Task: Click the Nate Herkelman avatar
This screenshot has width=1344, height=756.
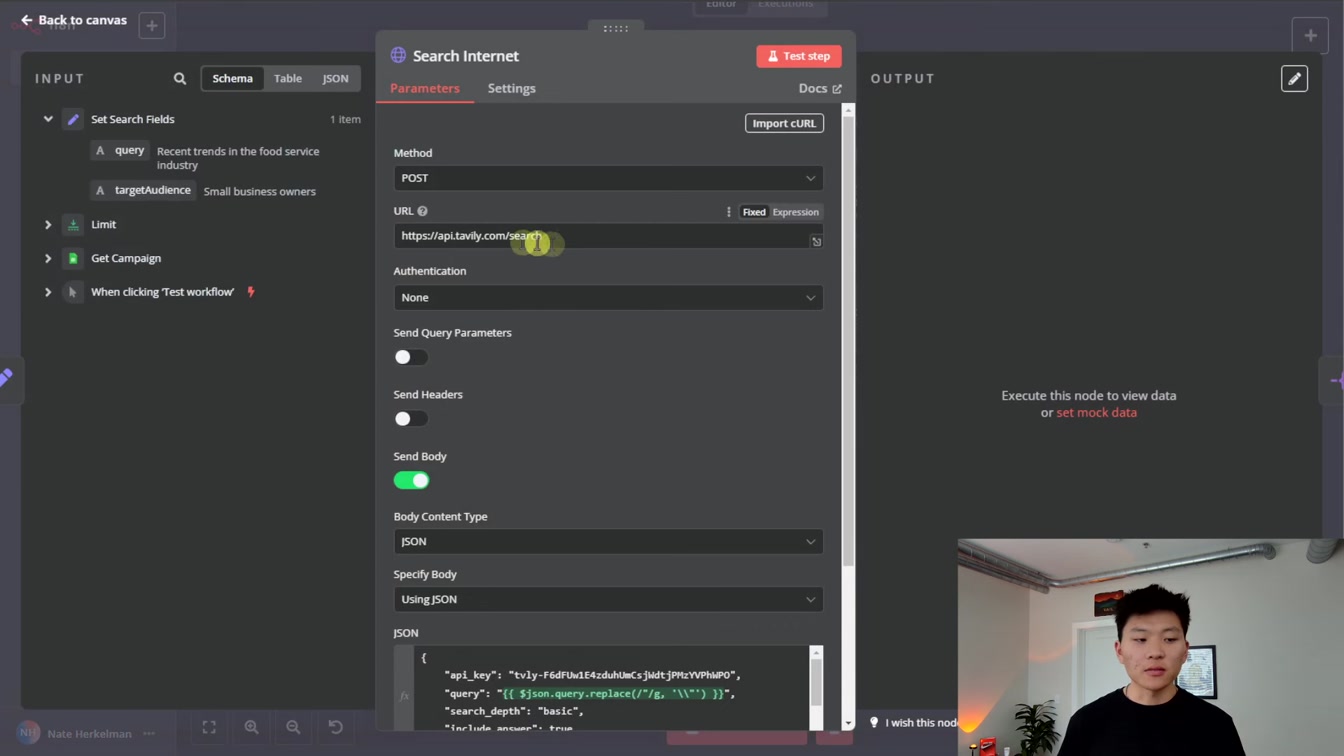Action: [29, 733]
